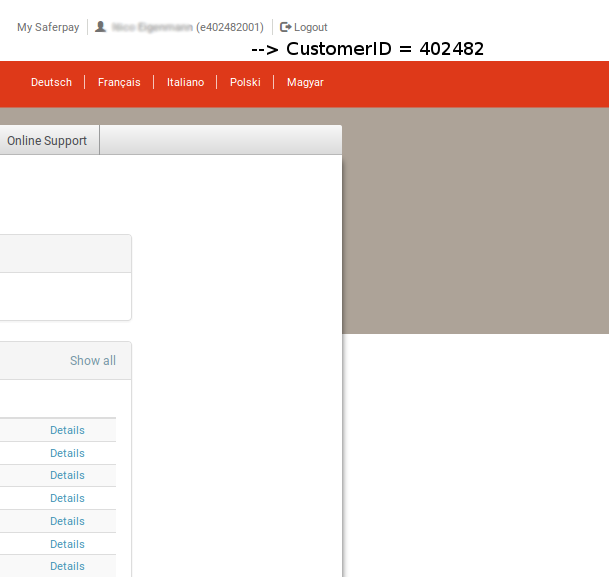Open the Online Support tab
The image size is (609, 577).
click(47, 141)
